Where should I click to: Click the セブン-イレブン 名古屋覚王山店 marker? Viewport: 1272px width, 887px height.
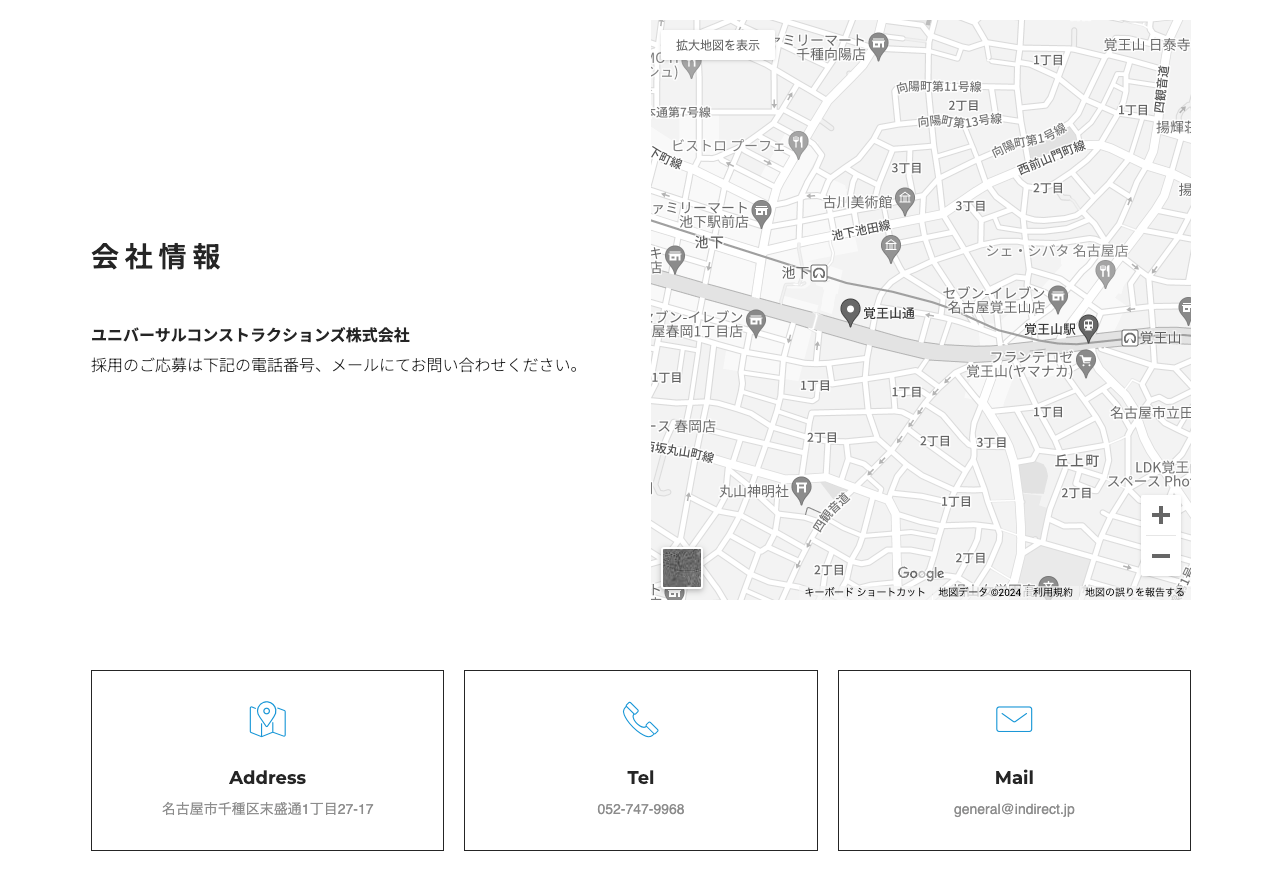1058,297
